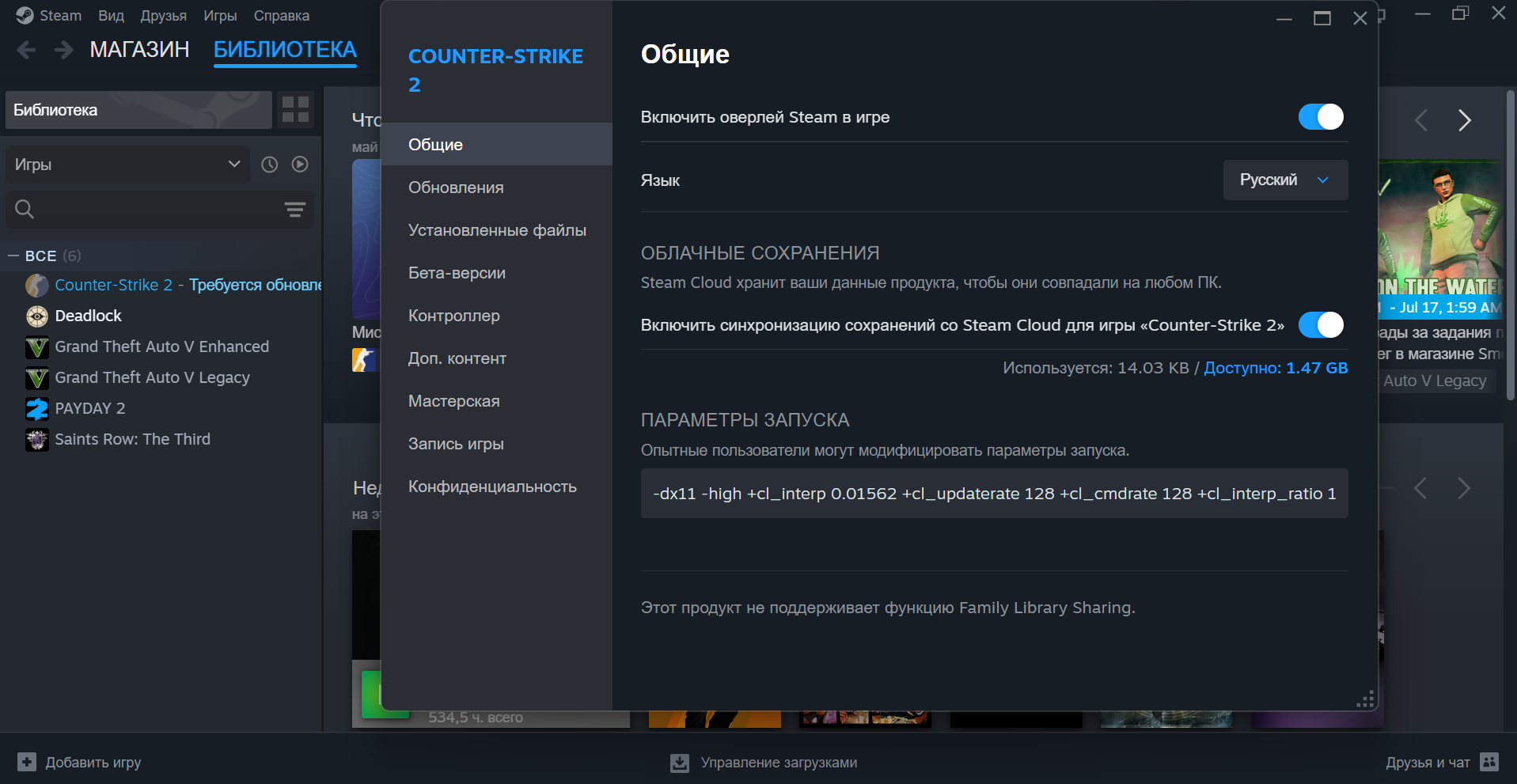Click the downloads icon in the bottom bar
This screenshot has height=784, width=1517.
tap(679, 762)
